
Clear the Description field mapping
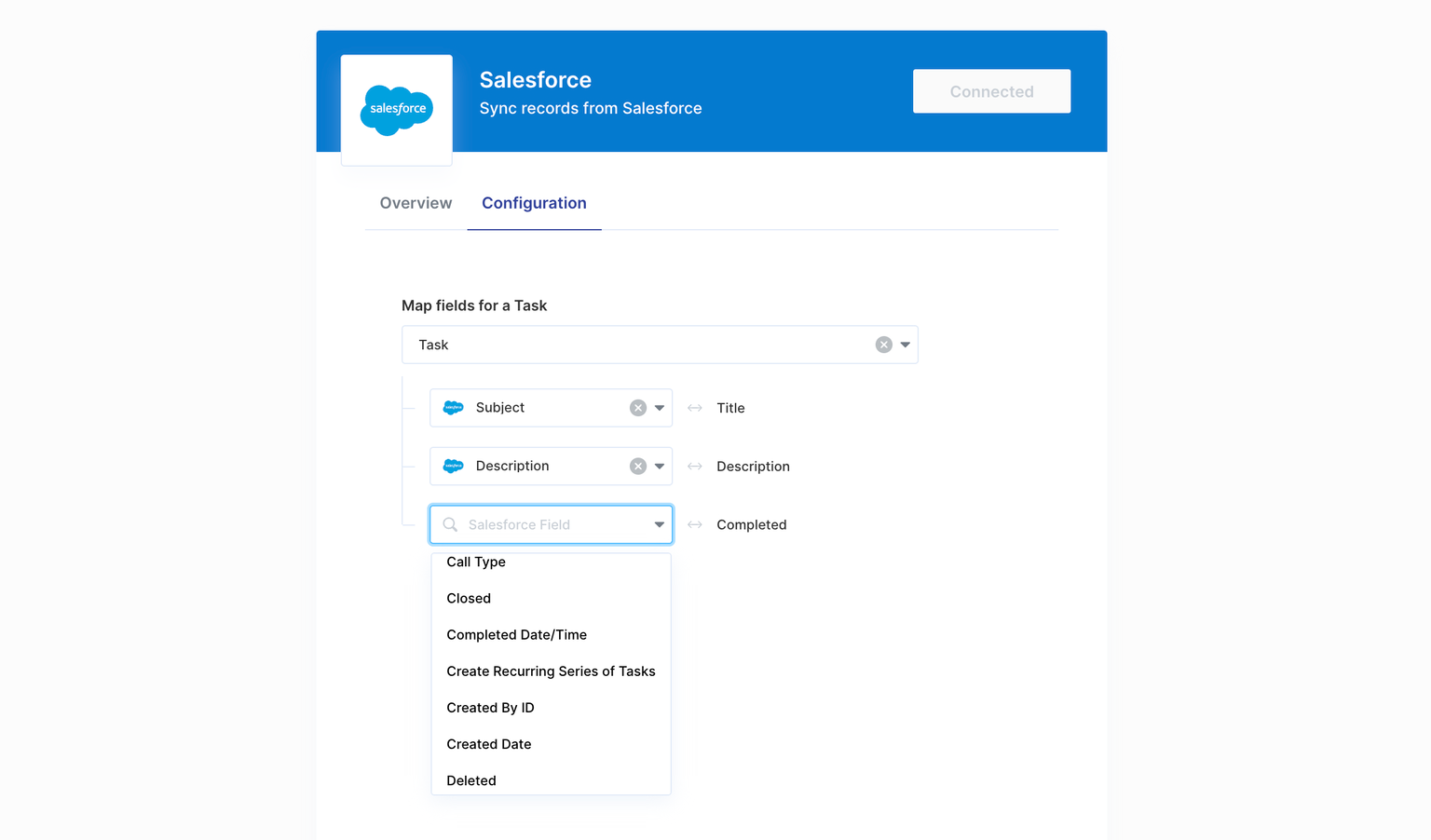click(638, 467)
